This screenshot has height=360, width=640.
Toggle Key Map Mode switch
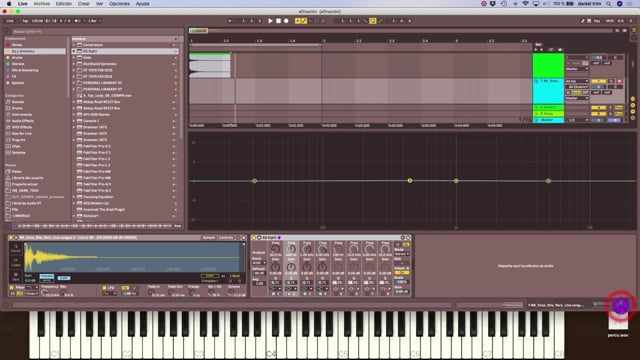597,21
